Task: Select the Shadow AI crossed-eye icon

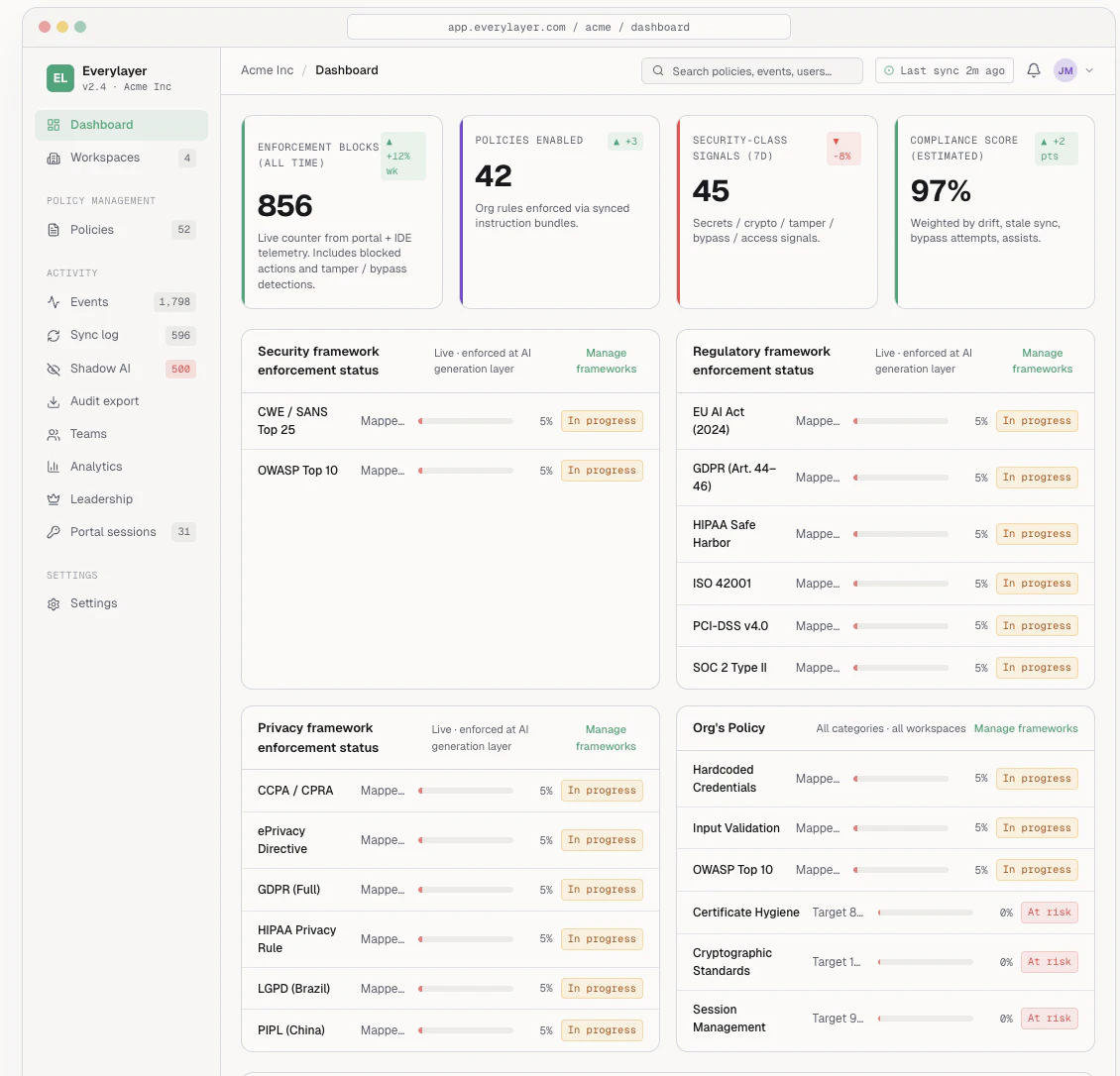Action: point(53,368)
